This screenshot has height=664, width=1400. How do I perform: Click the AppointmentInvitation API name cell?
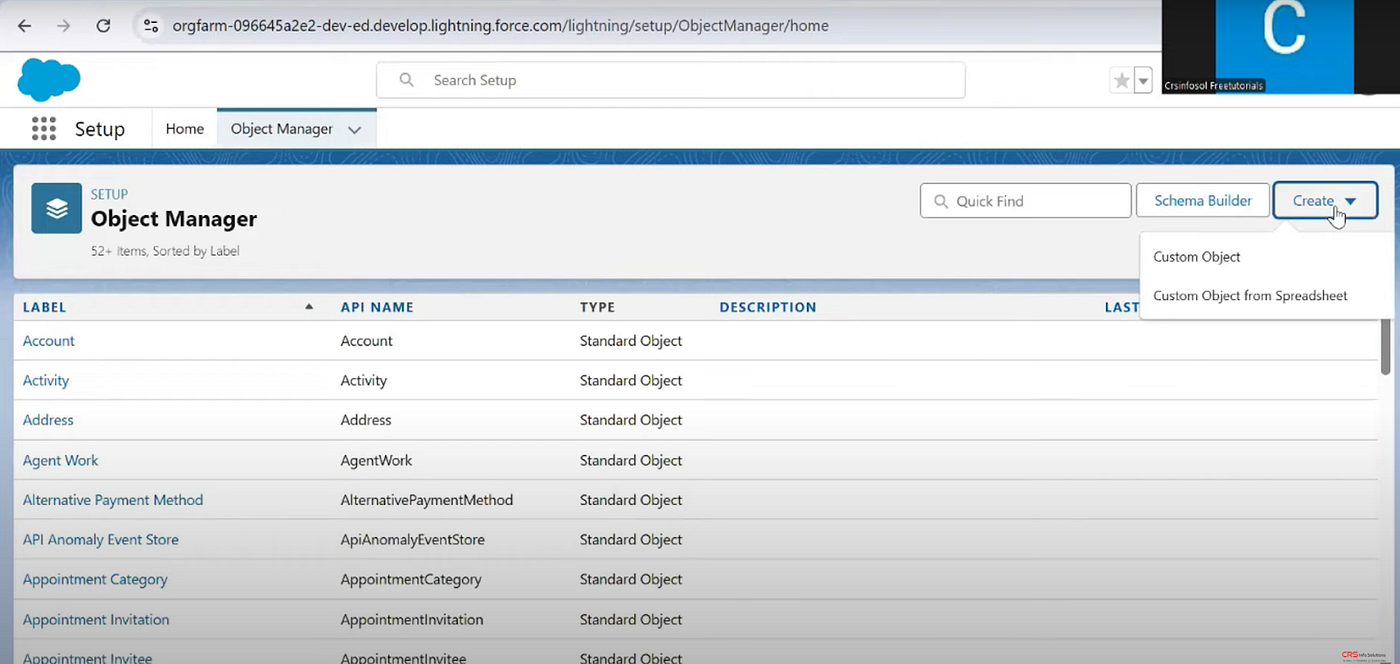(x=412, y=620)
